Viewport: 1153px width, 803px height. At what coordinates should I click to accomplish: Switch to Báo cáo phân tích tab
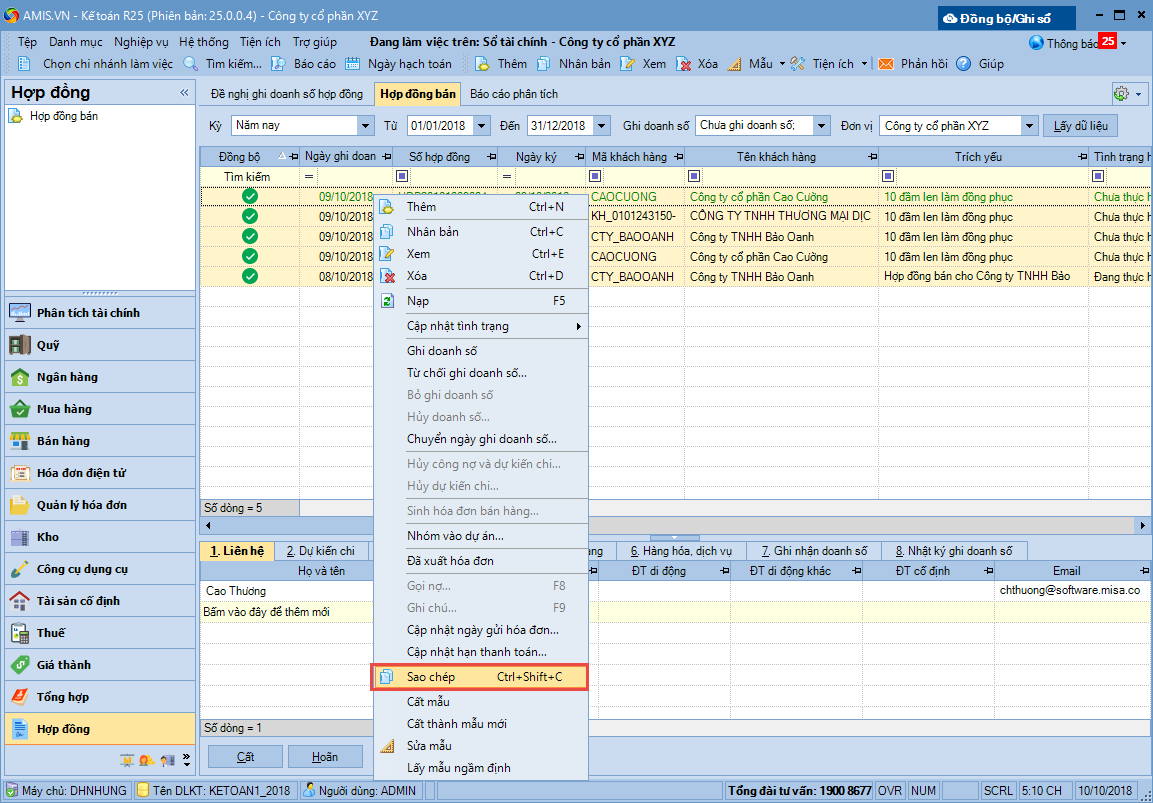click(x=514, y=94)
